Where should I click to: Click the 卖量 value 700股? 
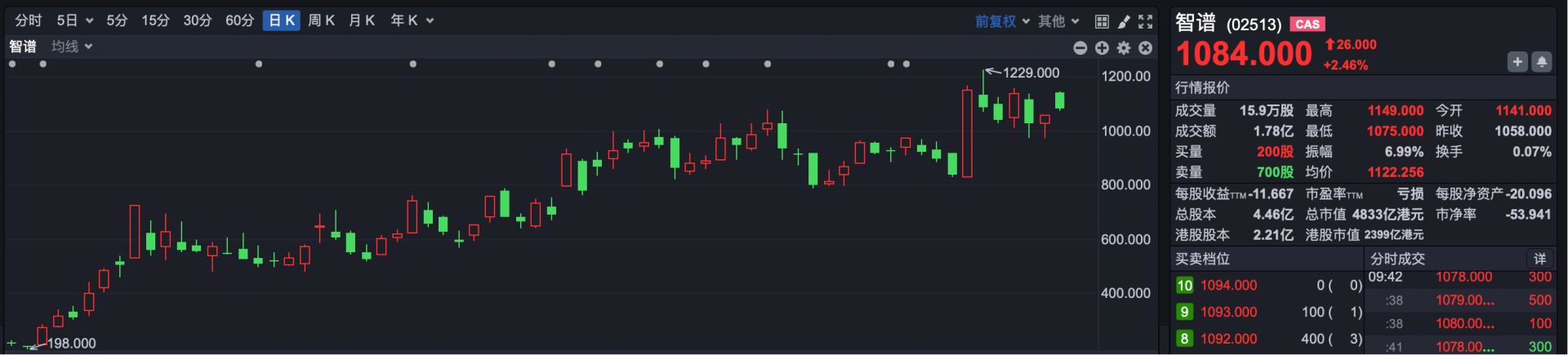(x=1275, y=172)
